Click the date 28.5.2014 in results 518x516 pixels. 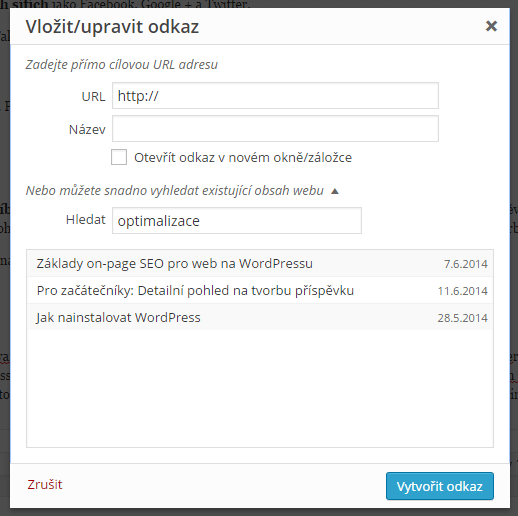pyautogui.click(x=463, y=318)
